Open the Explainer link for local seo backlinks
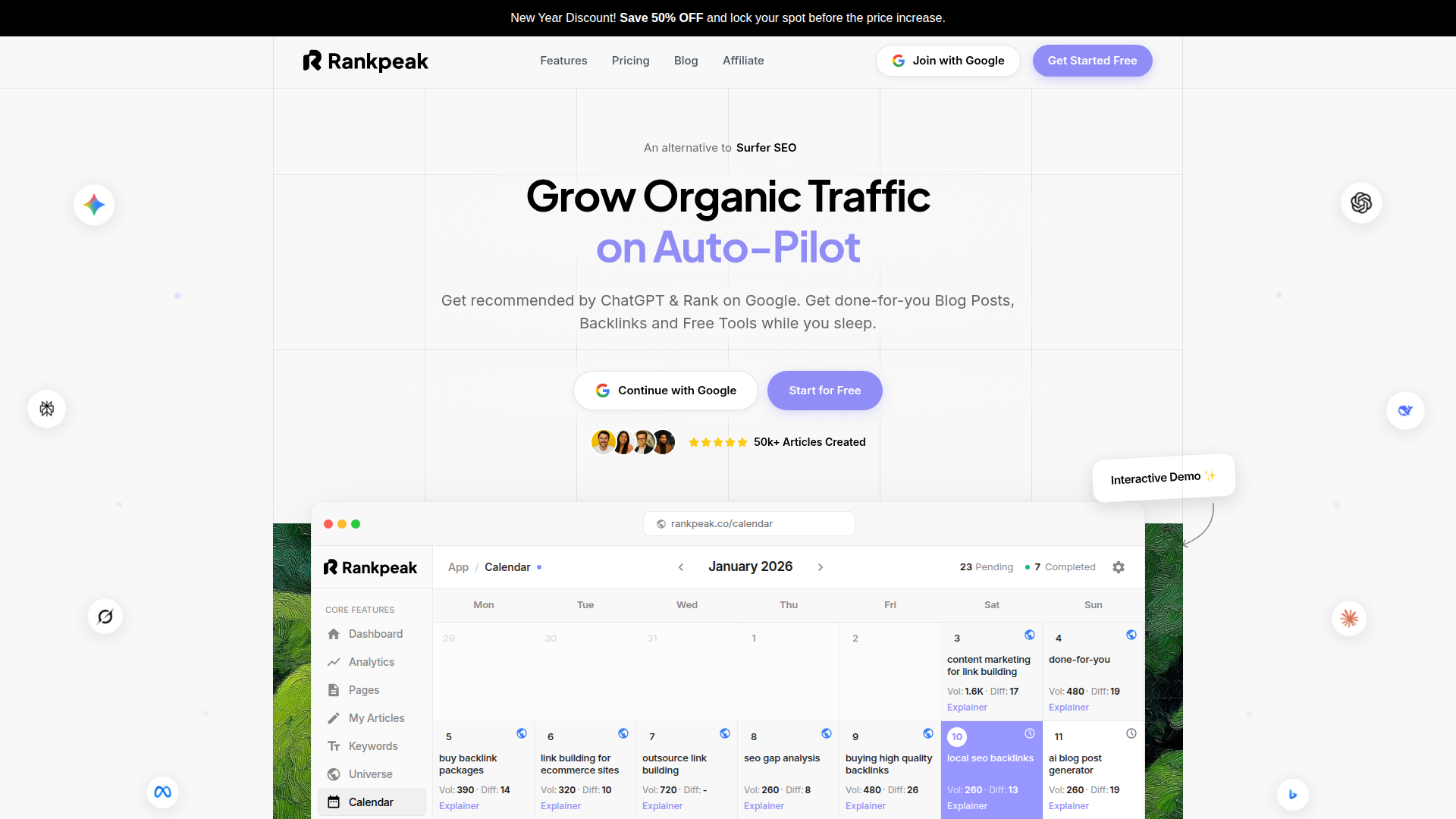Viewport: 1456px width, 819px height. click(x=966, y=806)
